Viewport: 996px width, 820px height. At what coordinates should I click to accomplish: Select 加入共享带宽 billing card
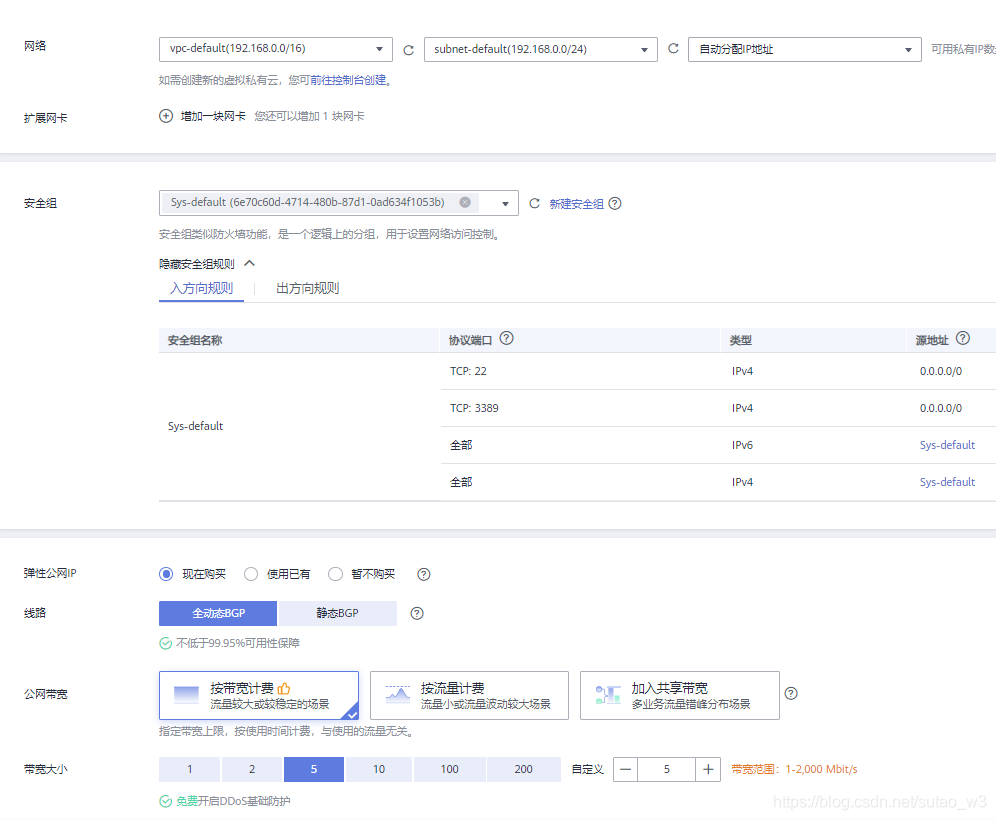coord(680,696)
